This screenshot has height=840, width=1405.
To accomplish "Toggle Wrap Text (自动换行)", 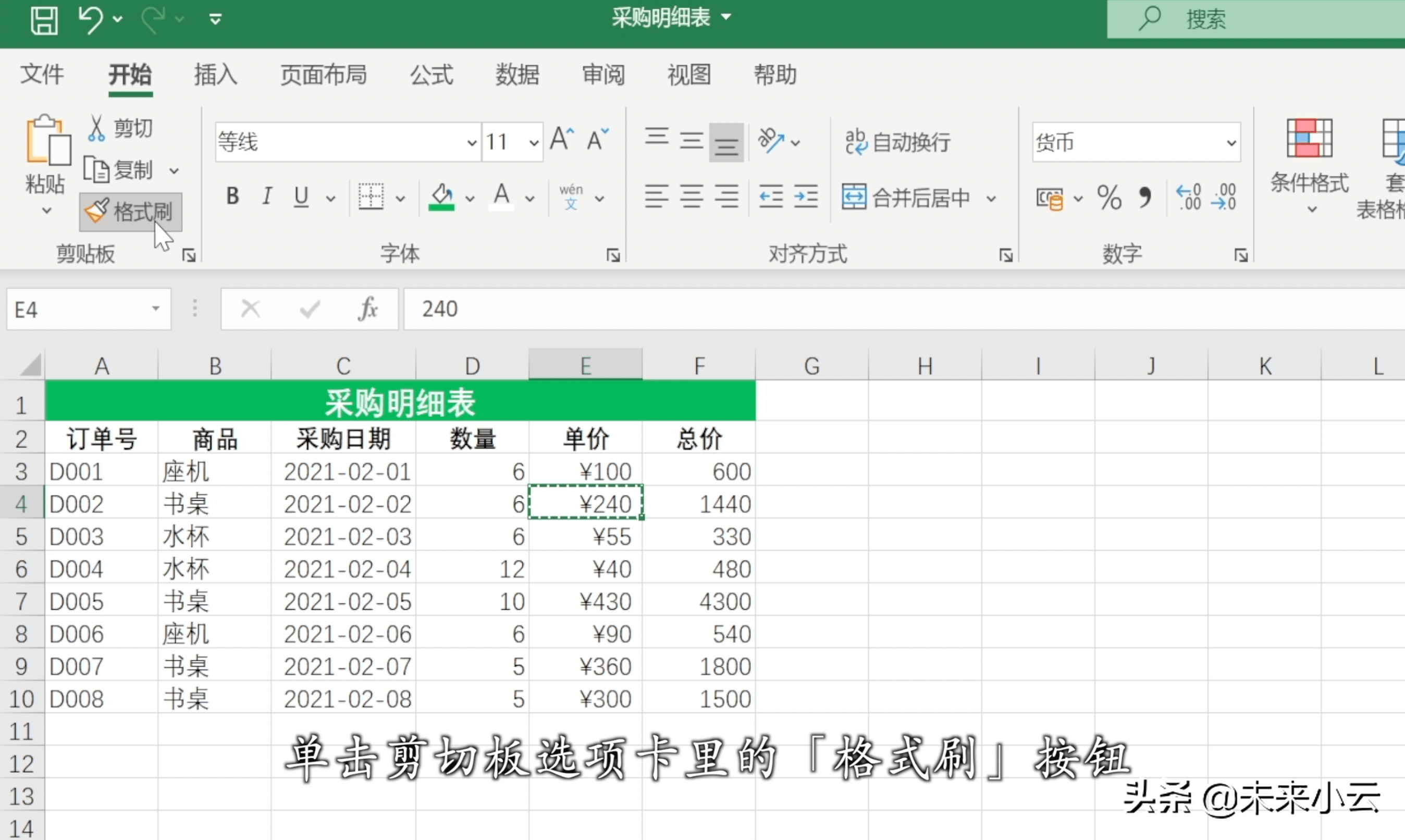I will (x=898, y=142).
